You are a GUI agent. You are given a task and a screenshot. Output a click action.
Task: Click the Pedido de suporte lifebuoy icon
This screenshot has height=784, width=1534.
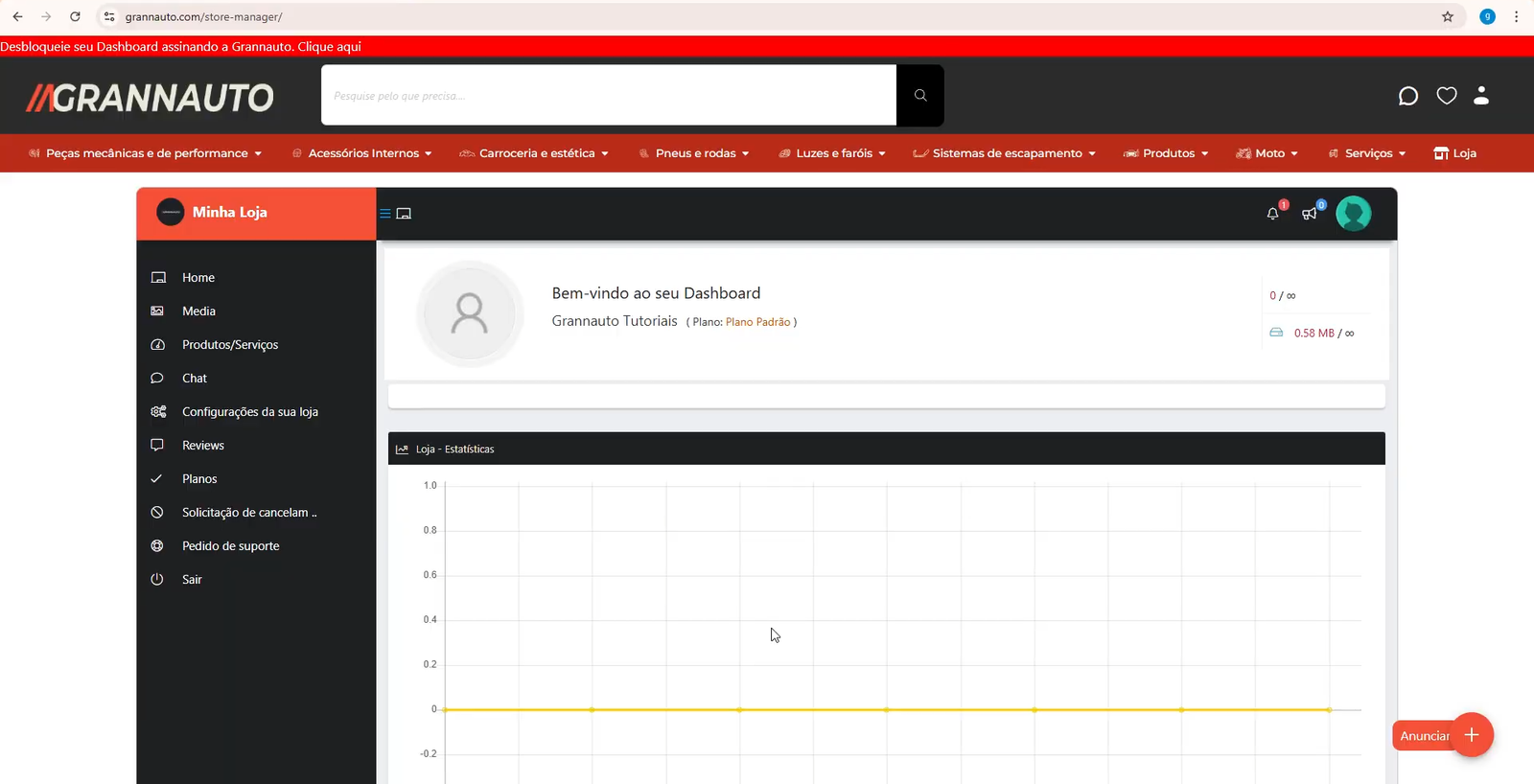[157, 546]
